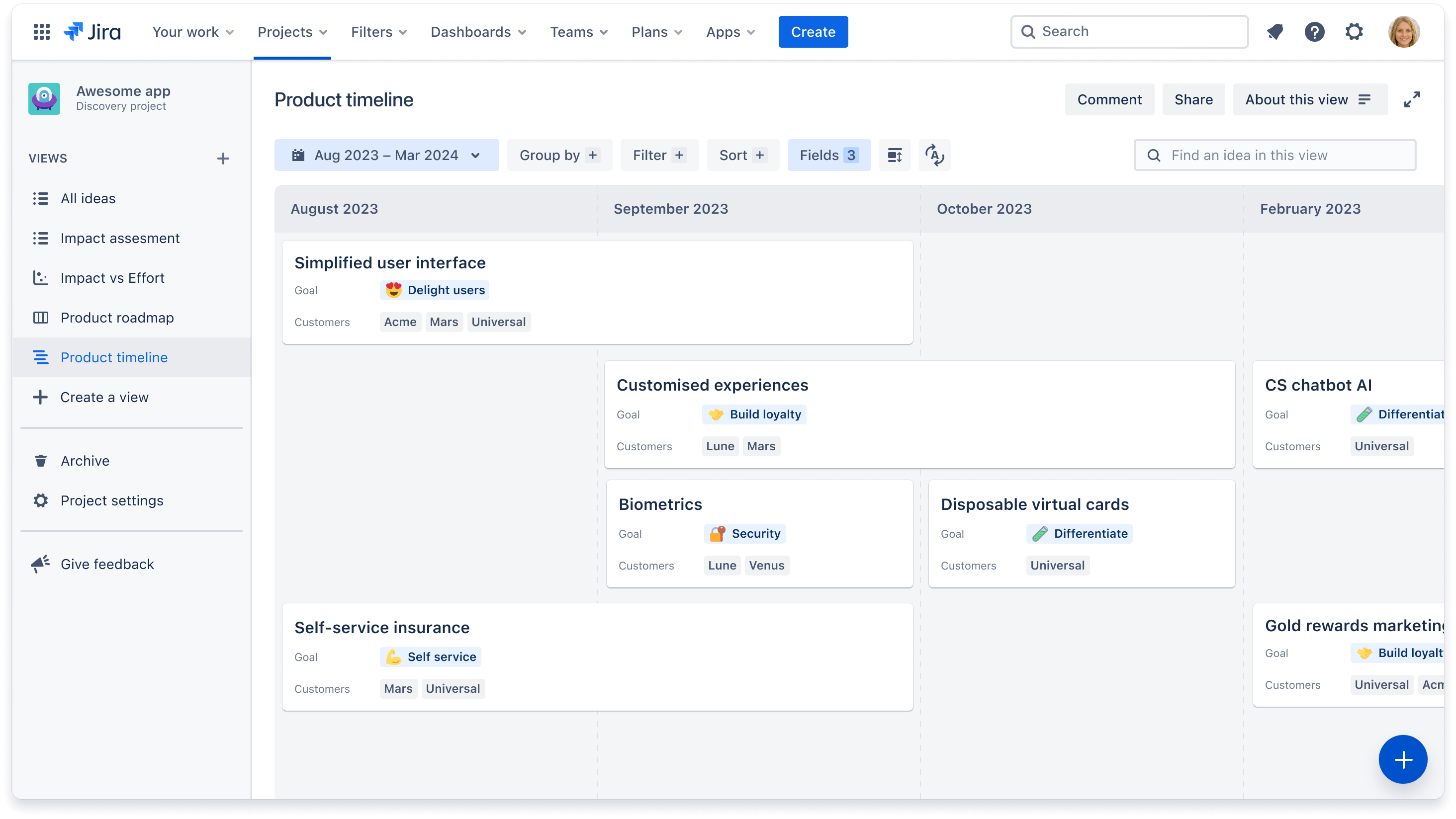Toggle the Fields panel showing 3 fields
The height and width of the screenshot is (819, 1456).
click(828, 155)
